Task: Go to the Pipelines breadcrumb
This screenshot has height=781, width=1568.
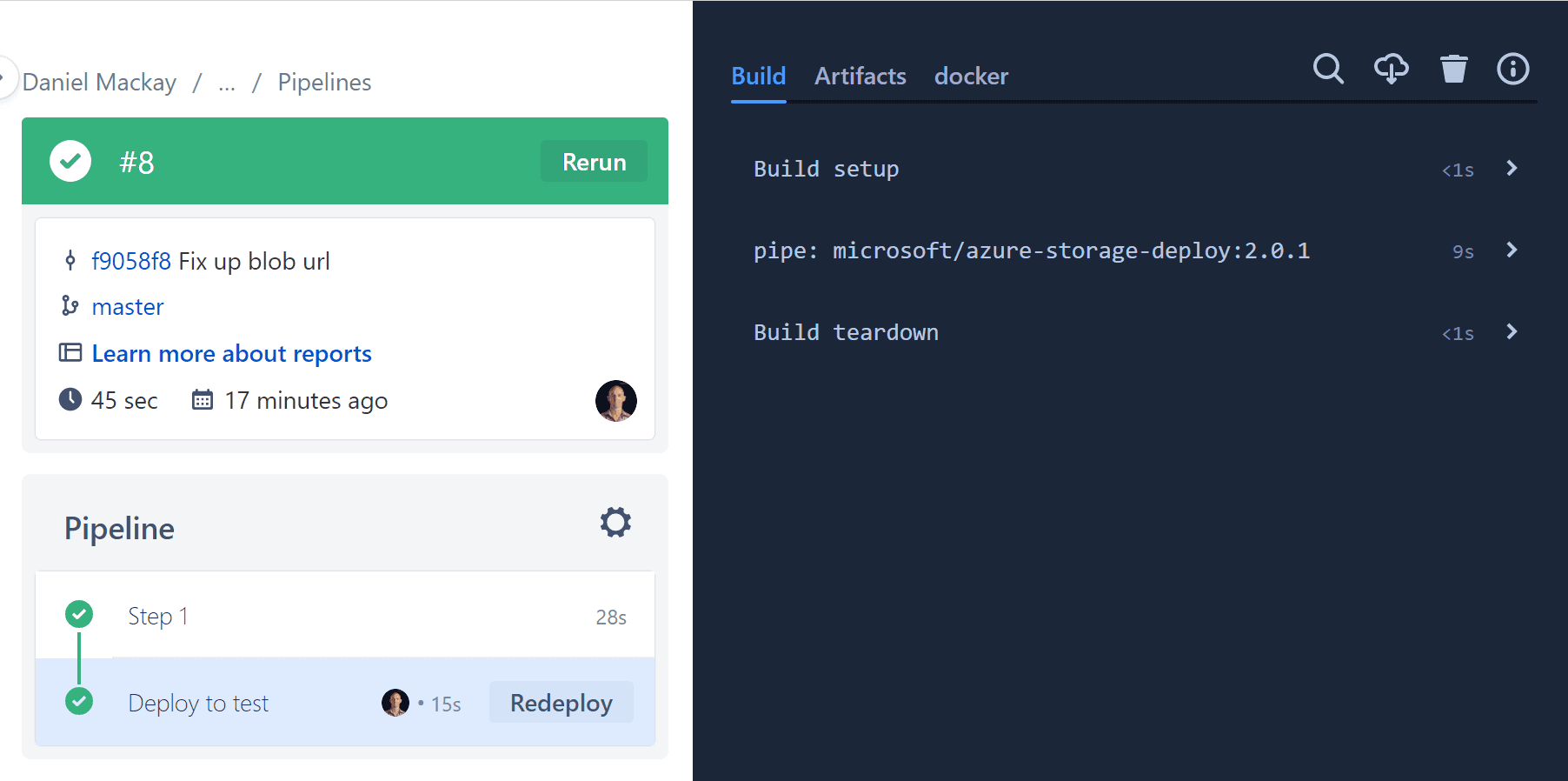Action: 324,83
